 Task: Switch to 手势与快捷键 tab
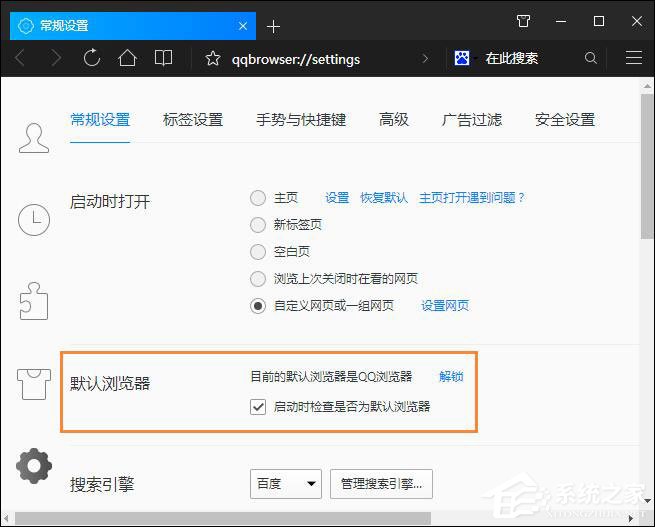301,120
